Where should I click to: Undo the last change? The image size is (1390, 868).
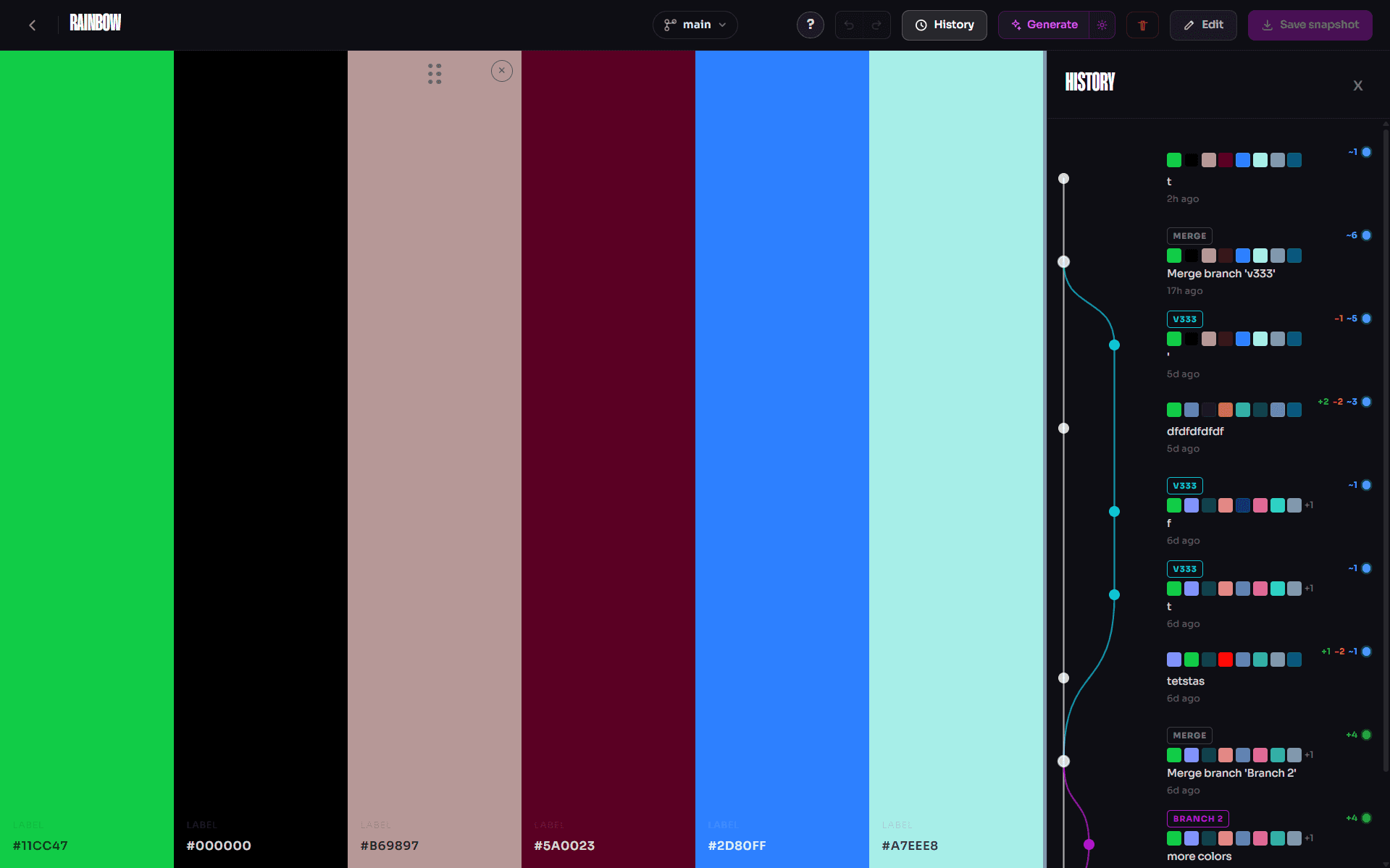[849, 25]
